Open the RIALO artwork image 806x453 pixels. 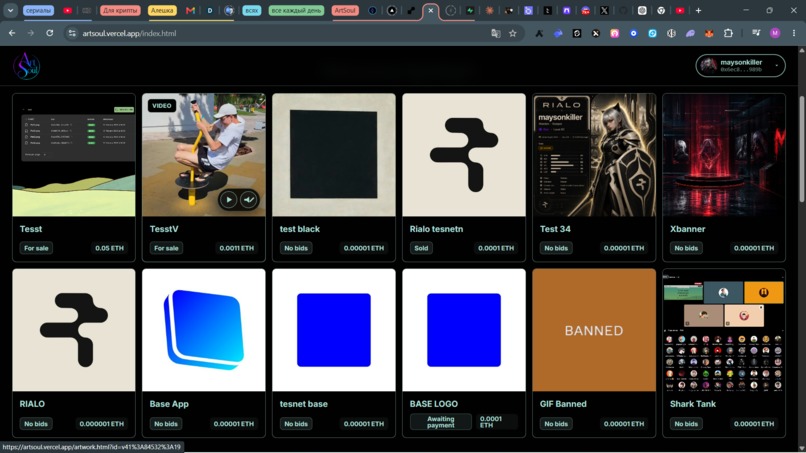click(74, 330)
